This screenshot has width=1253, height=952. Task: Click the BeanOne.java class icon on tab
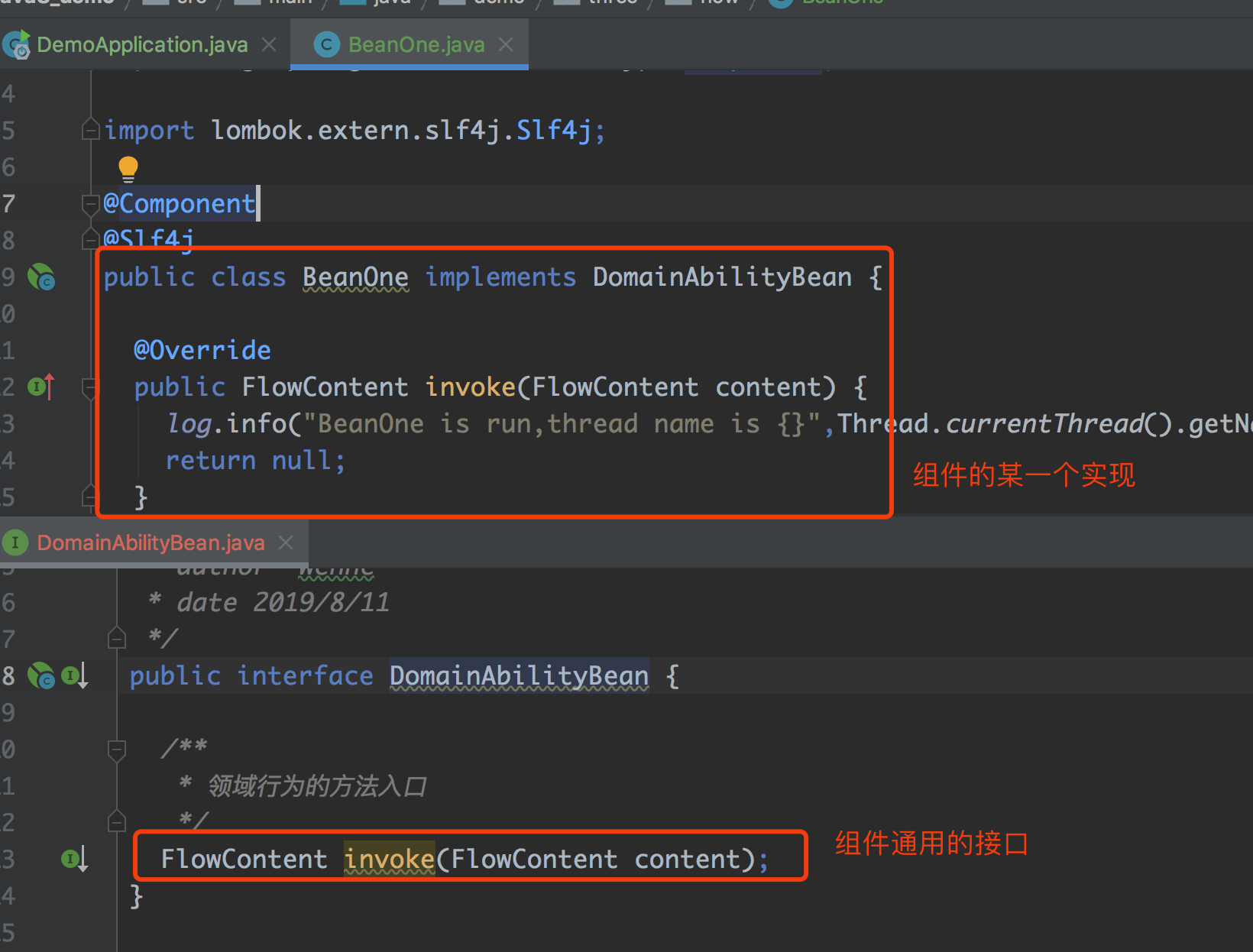point(326,45)
